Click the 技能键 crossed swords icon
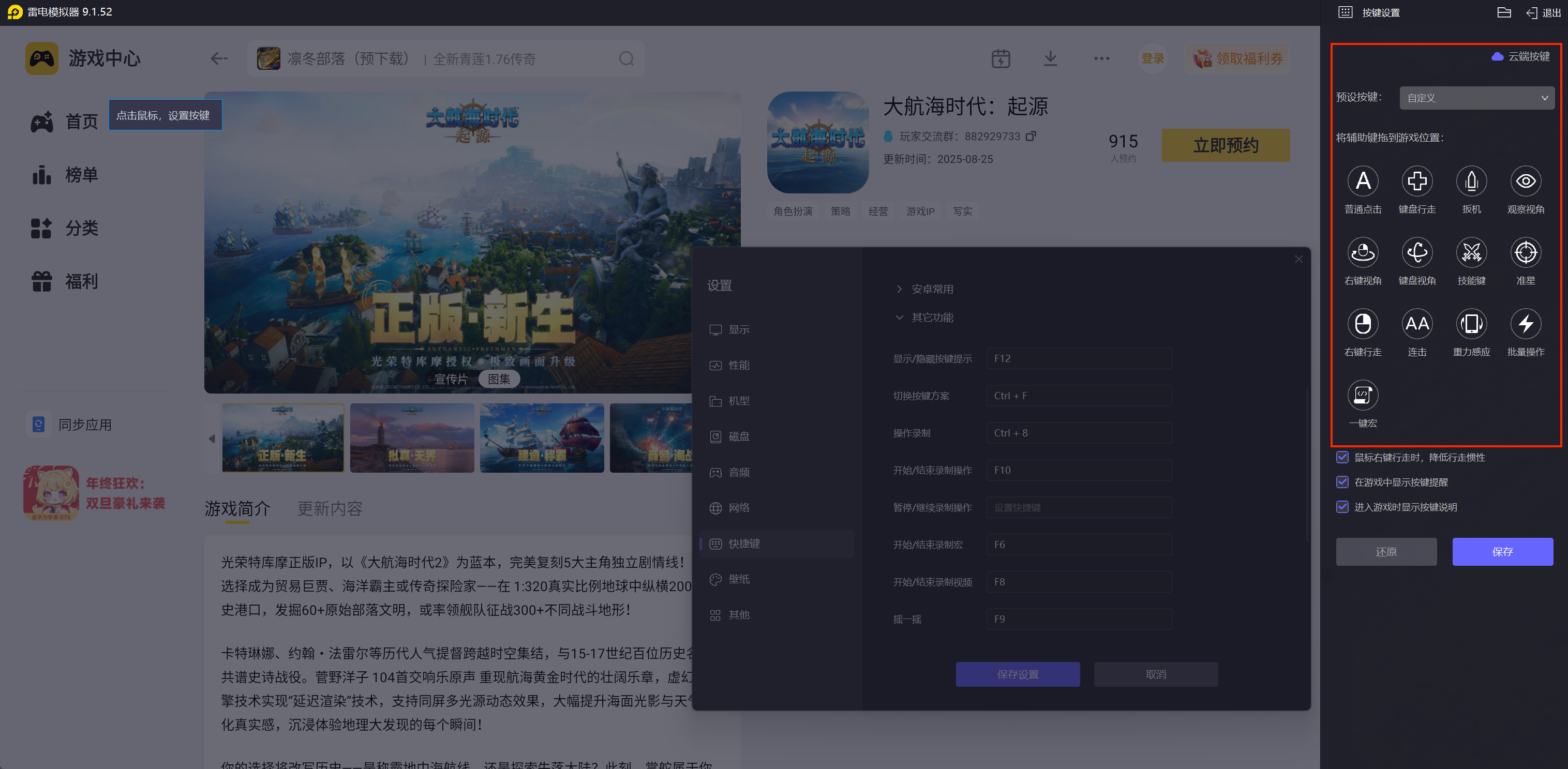1568x769 pixels. [x=1471, y=252]
